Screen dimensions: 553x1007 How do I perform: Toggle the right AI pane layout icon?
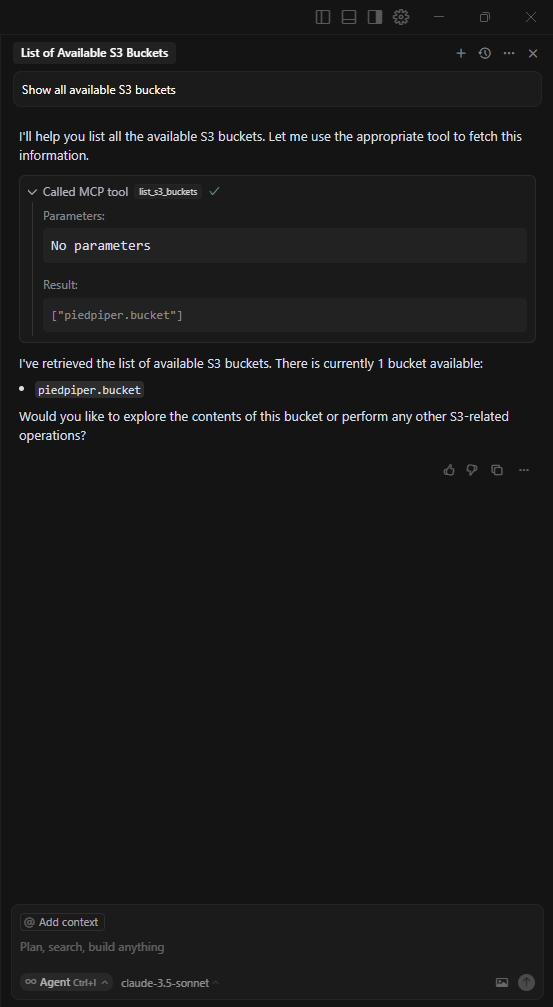375,17
